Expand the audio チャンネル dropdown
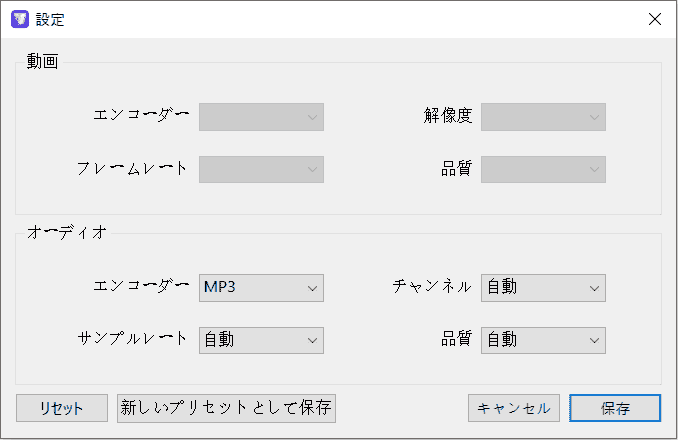 coord(543,288)
